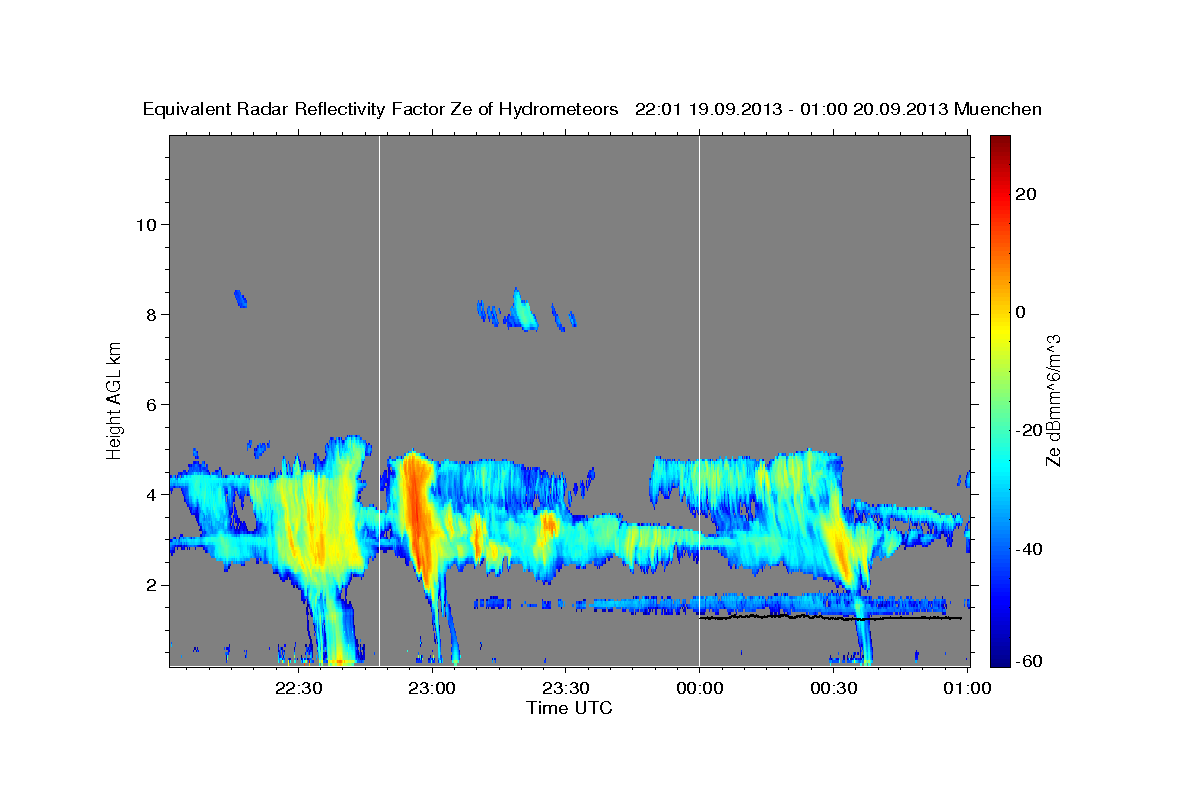Click the '23:30' time tick label
The height and width of the screenshot is (800, 1200).
point(565,688)
